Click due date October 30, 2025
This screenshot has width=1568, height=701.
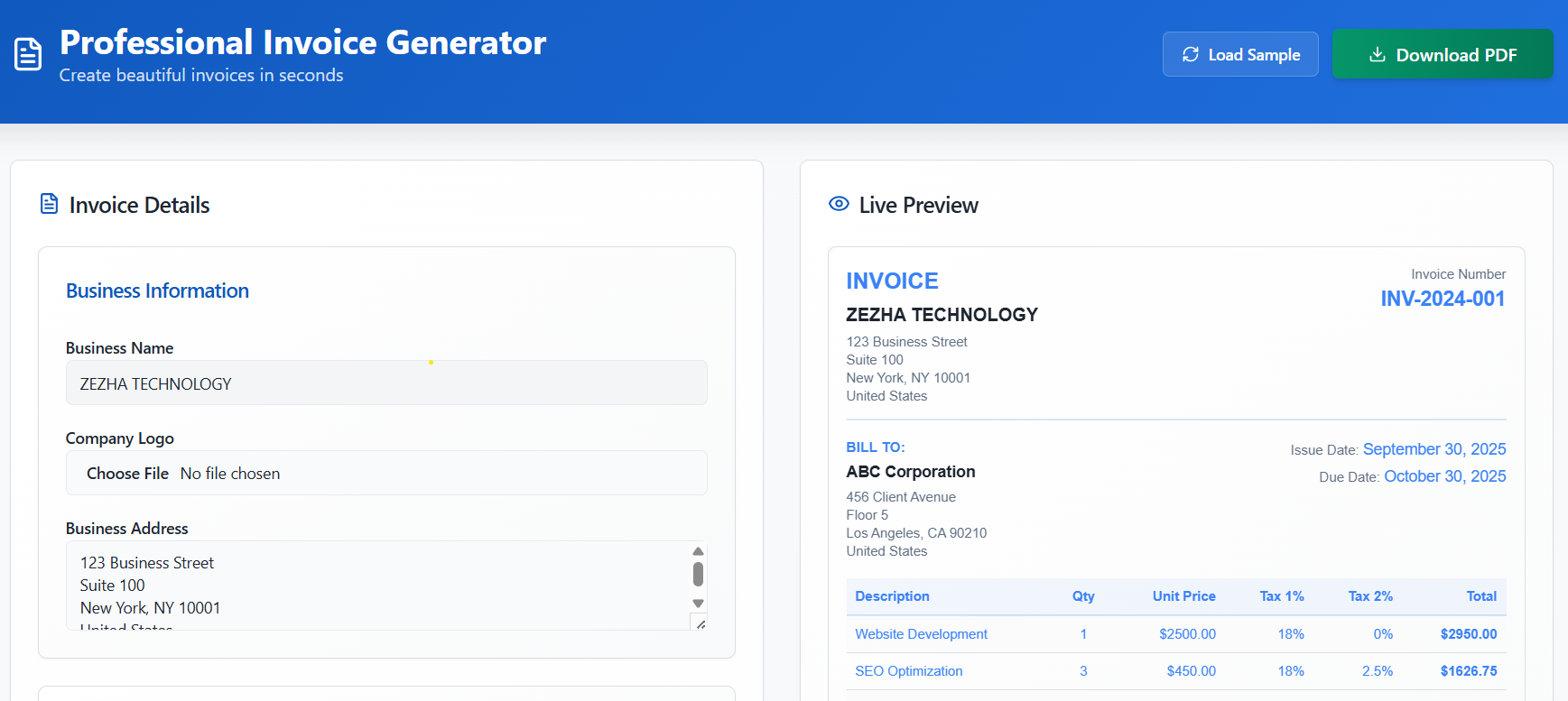coord(1445,476)
